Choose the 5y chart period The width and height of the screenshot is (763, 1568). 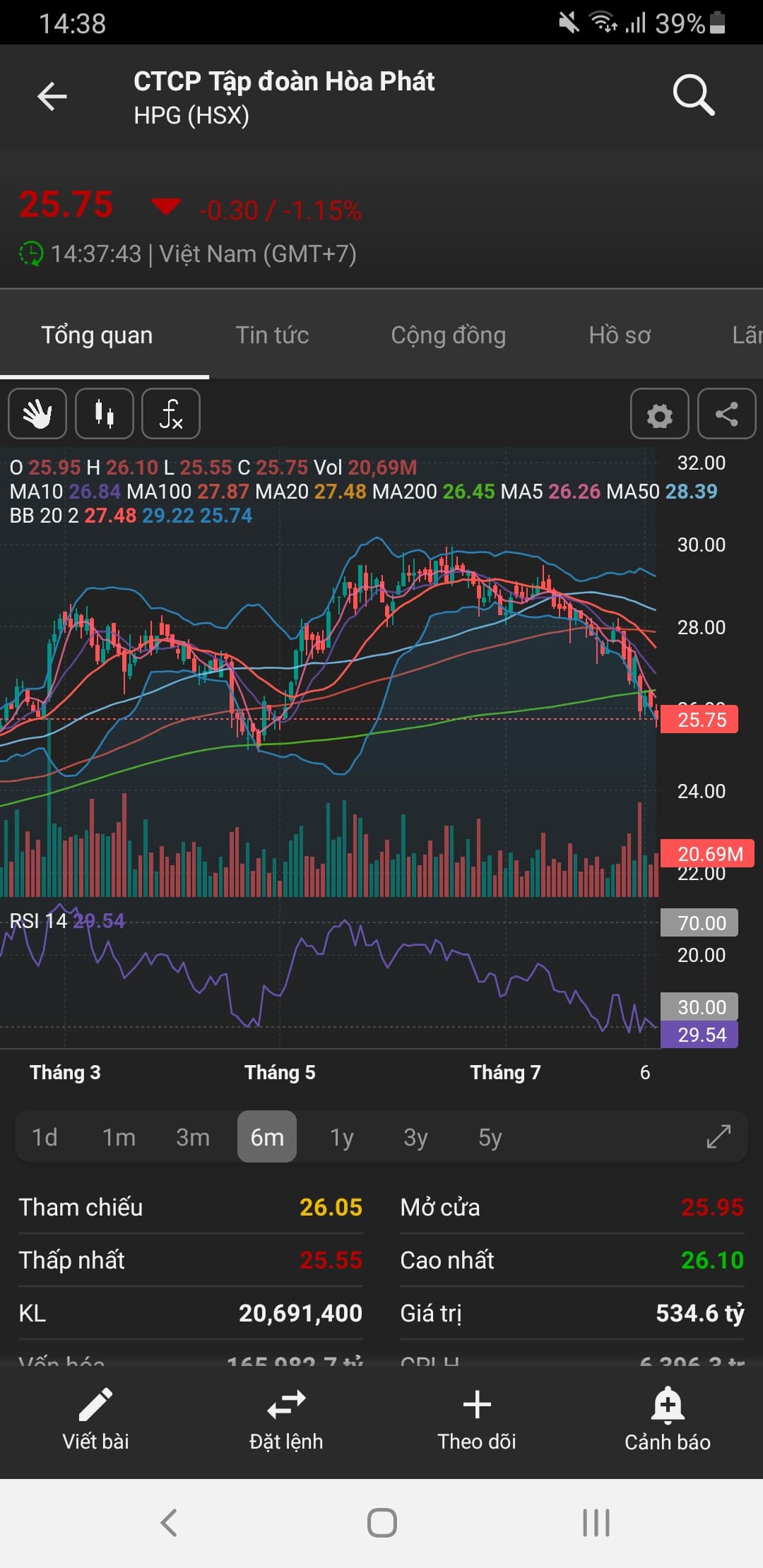(x=490, y=1137)
